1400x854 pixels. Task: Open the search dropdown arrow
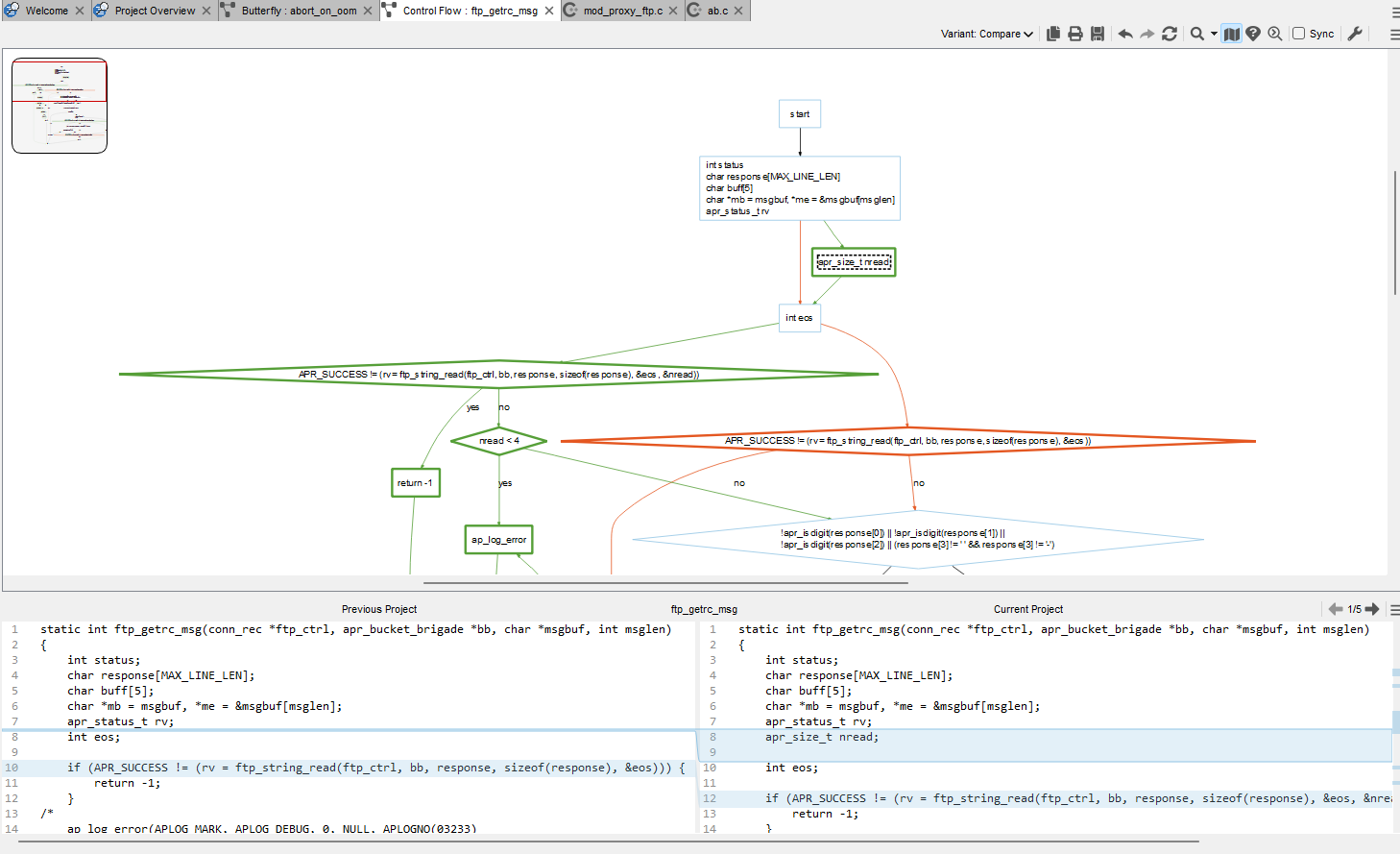(1214, 34)
